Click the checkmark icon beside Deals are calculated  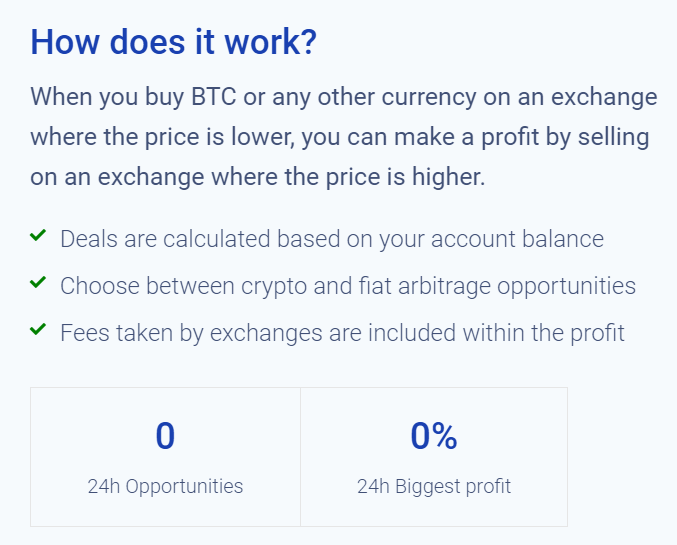(38, 235)
